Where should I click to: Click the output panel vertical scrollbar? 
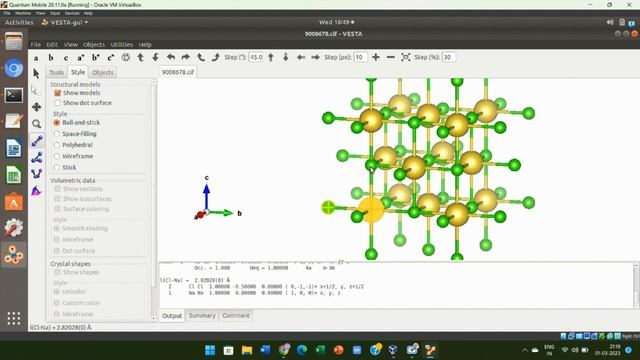(636, 286)
